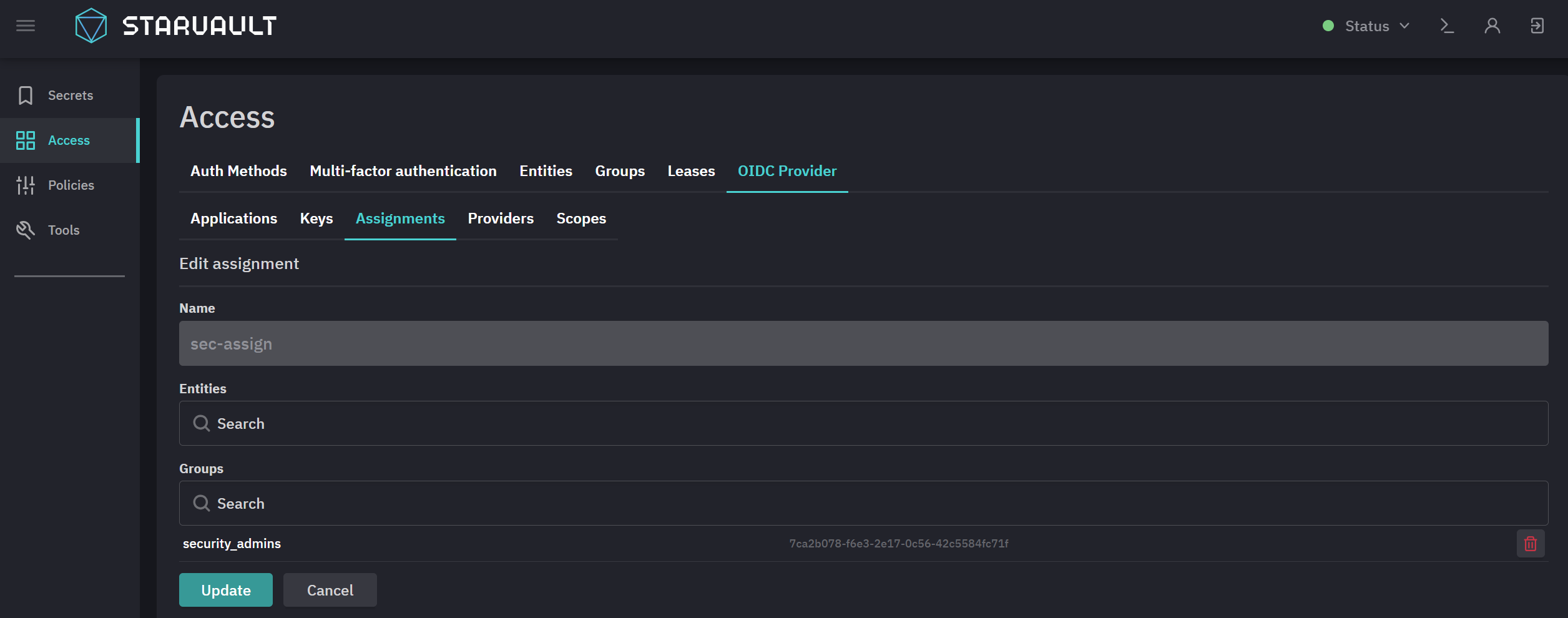The width and height of the screenshot is (1568, 618).
Task: Select group ID 7ca2b078-f6e3-2e17-0c56-42c5584fc71f
Action: click(899, 544)
